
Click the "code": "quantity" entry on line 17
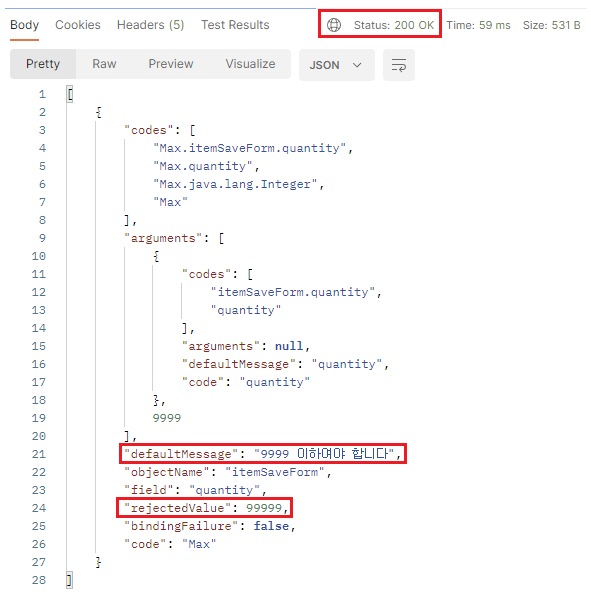tap(246, 382)
